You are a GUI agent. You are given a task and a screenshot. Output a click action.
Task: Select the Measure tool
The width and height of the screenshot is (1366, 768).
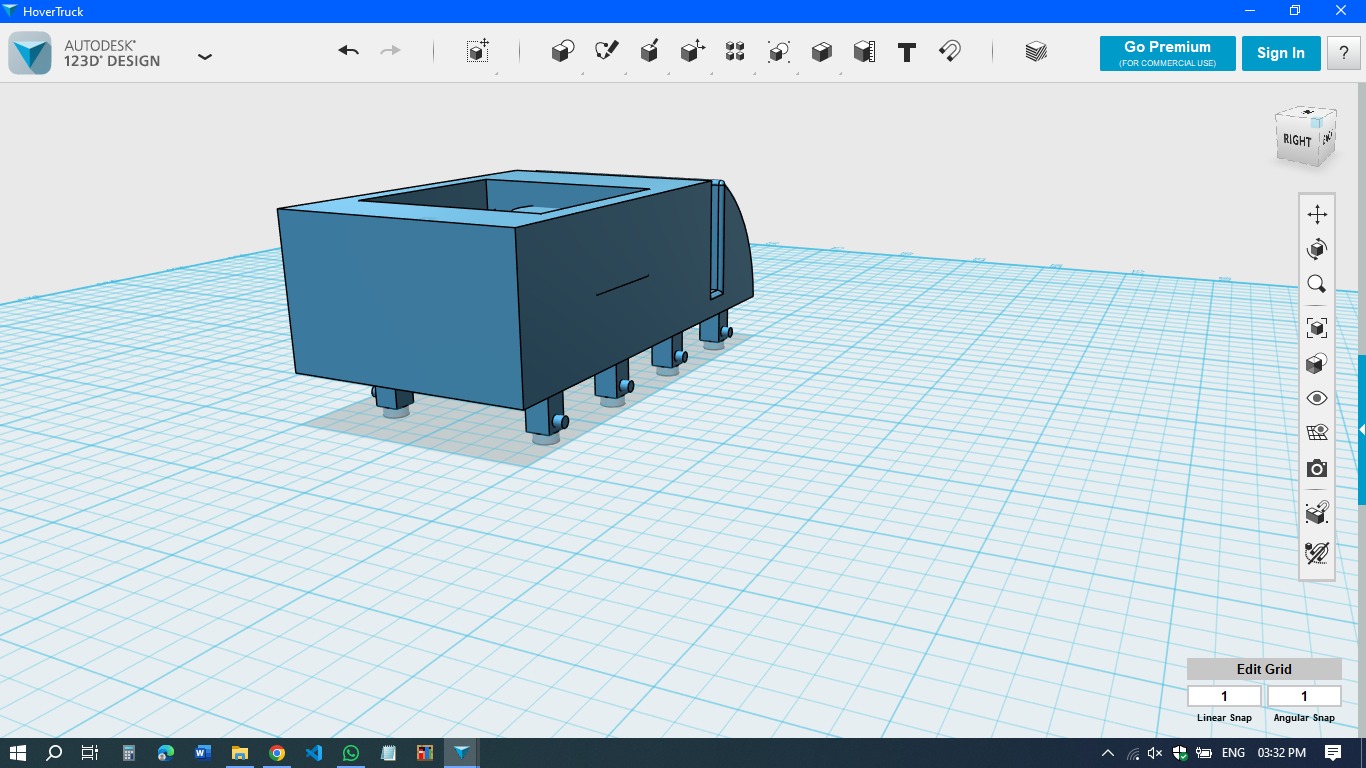865,51
